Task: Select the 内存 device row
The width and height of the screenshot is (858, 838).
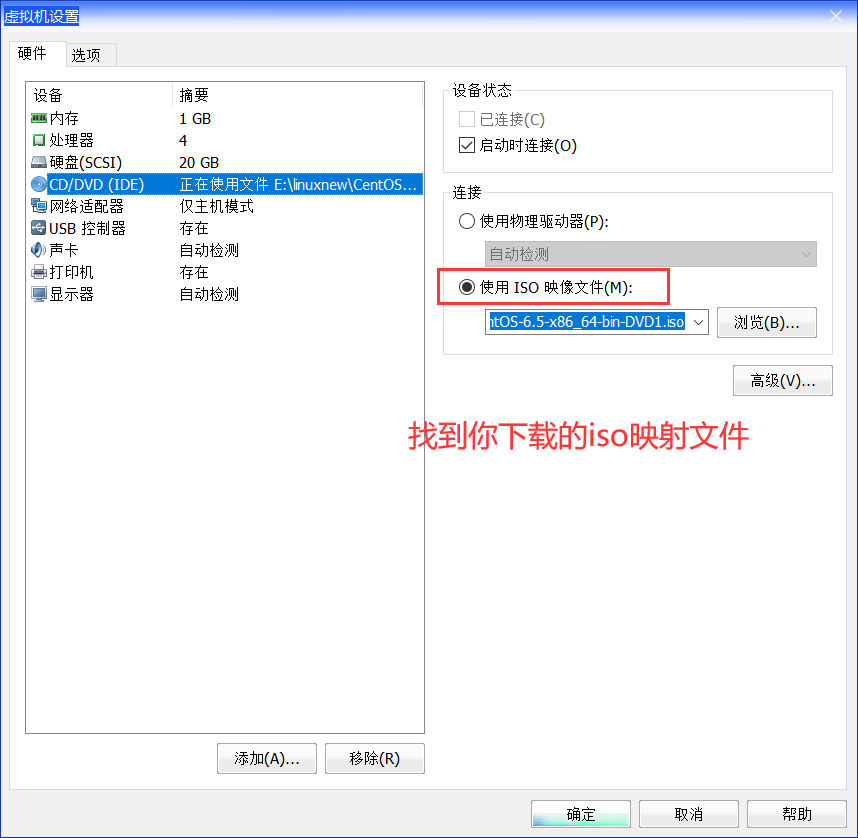Action: pyautogui.click(x=227, y=119)
